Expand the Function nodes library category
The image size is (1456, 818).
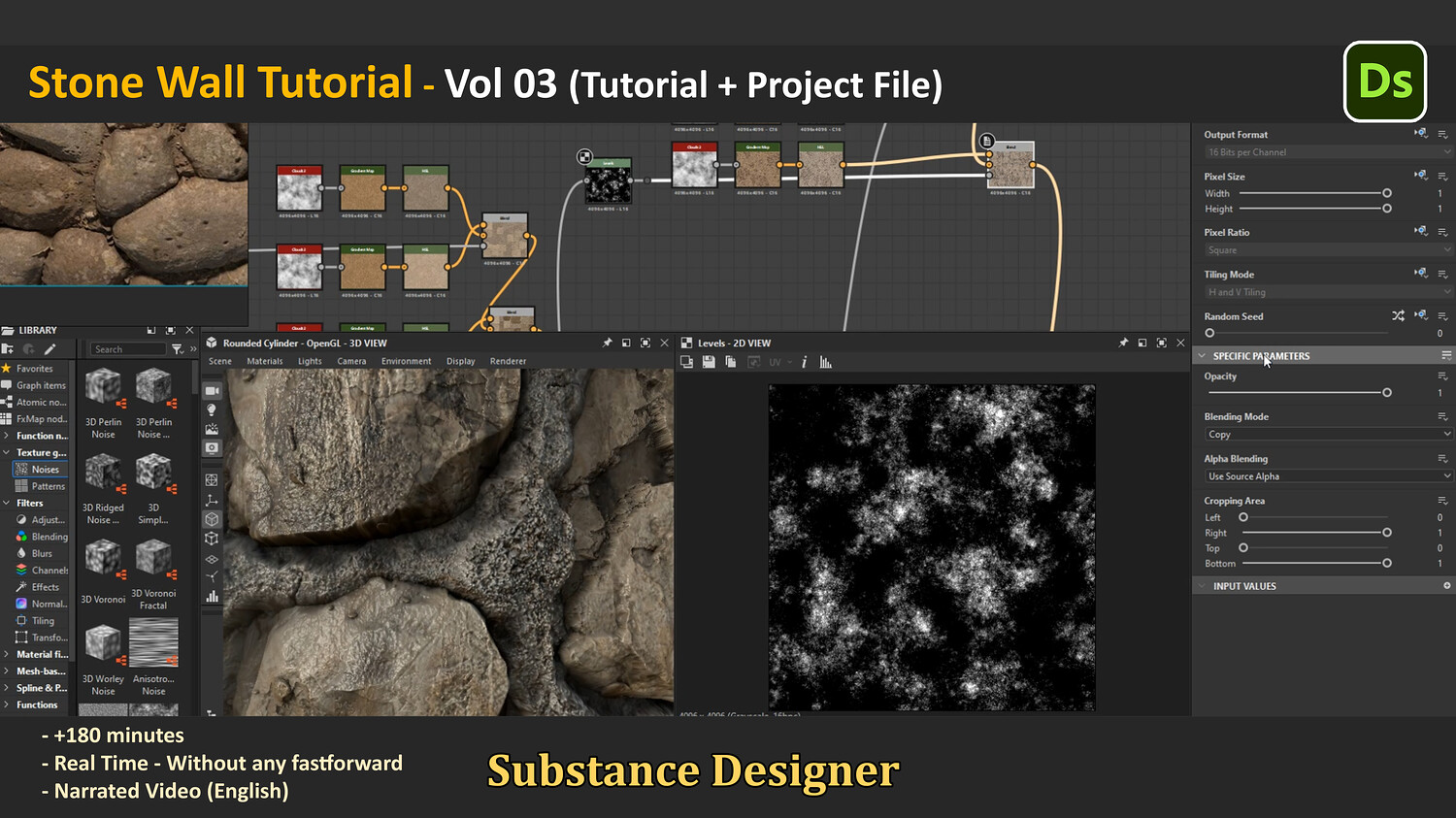(x=7, y=436)
